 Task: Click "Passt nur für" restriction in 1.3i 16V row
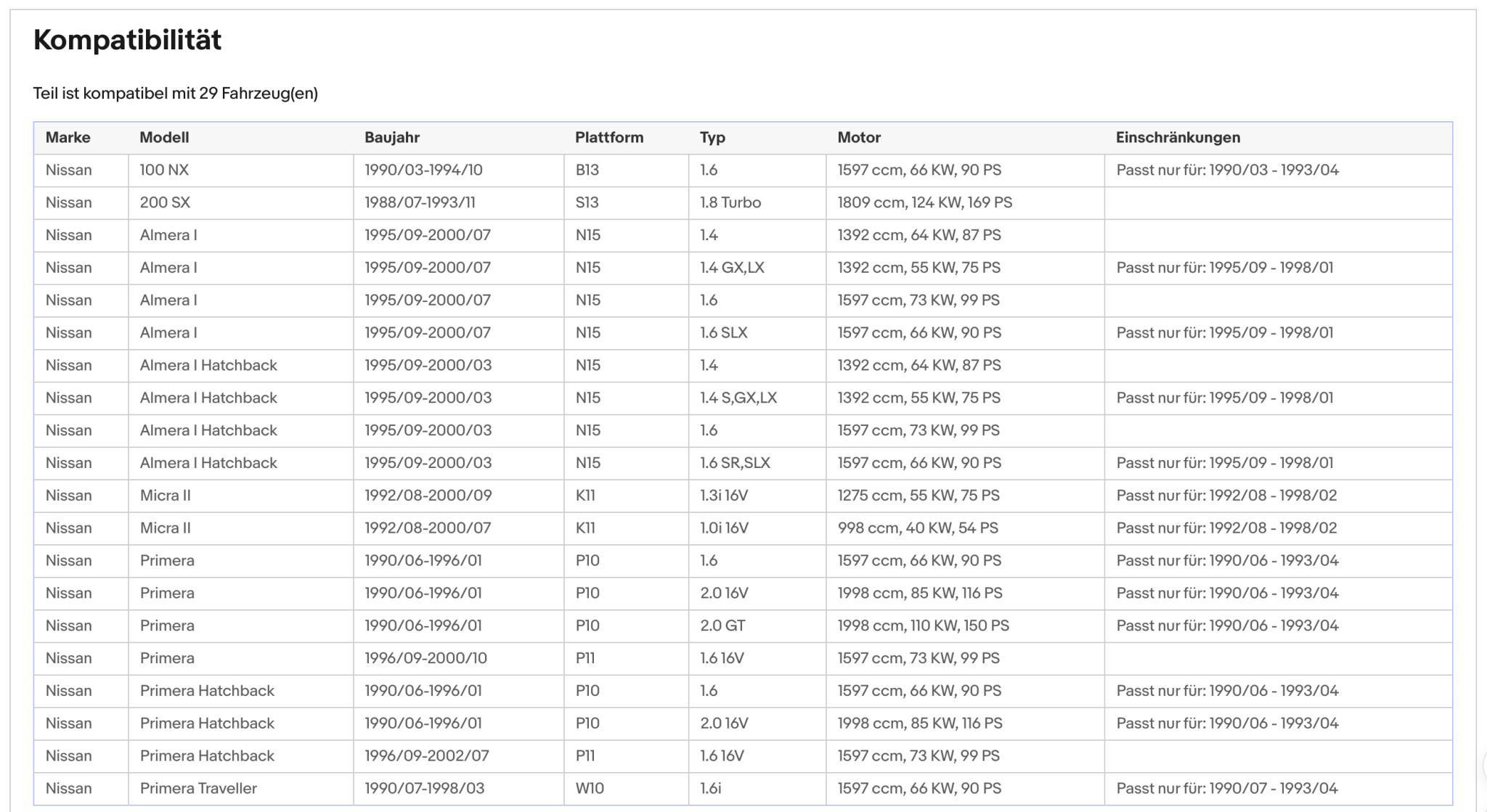click(1226, 496)
